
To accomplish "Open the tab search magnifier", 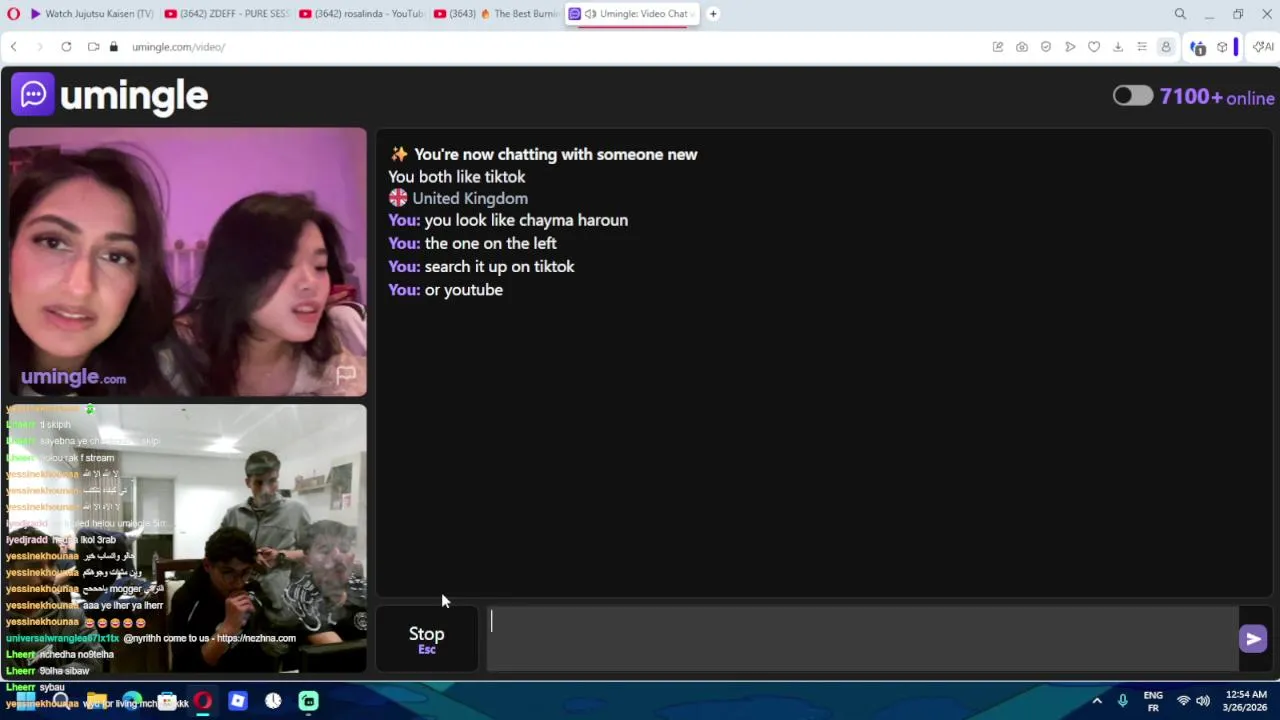I will [x=1180, y=14].
